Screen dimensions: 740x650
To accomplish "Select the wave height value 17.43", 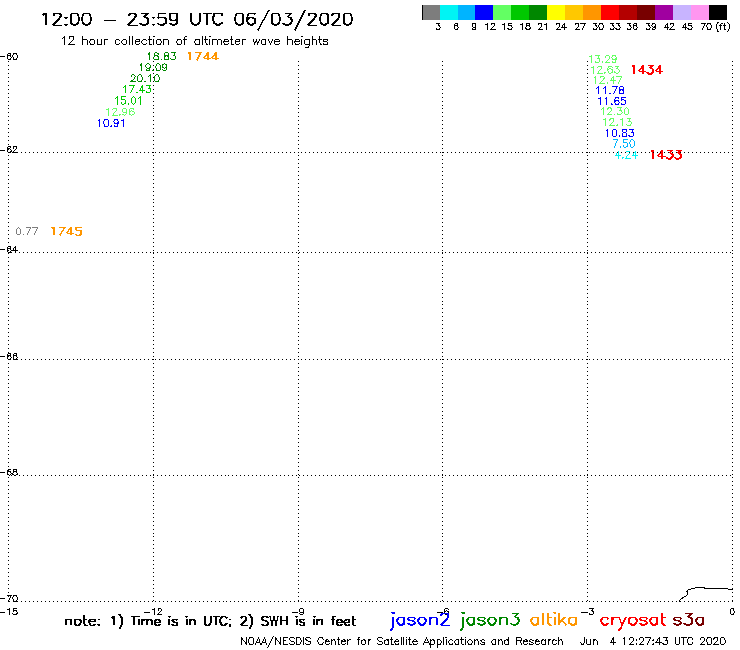I will pyautogui.click(x=137, y=89).
